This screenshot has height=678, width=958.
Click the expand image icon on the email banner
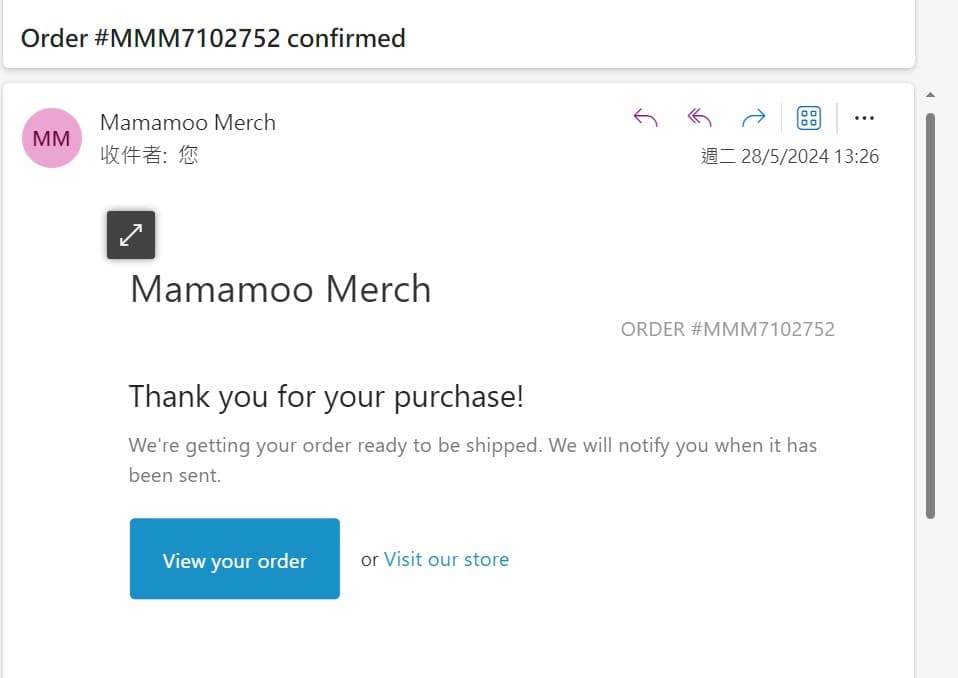130,234
